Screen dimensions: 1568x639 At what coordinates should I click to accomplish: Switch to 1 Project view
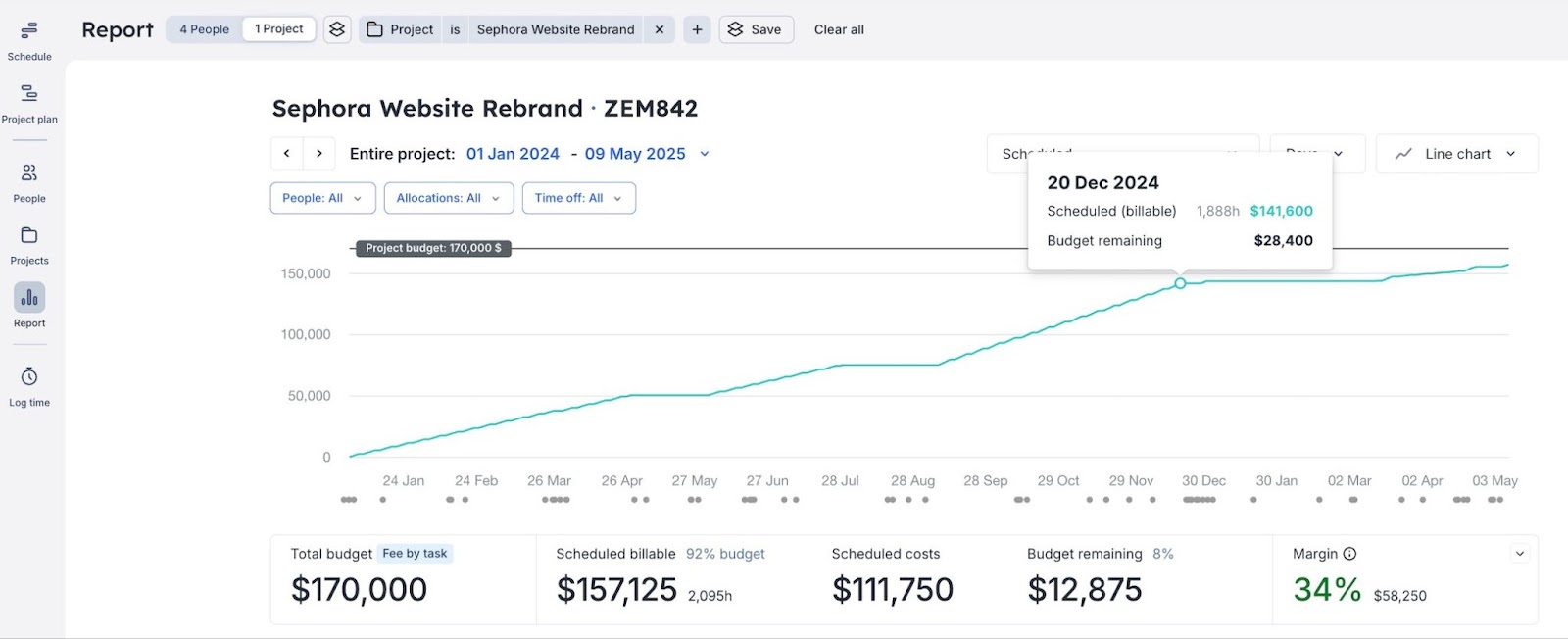pos(278,29)
